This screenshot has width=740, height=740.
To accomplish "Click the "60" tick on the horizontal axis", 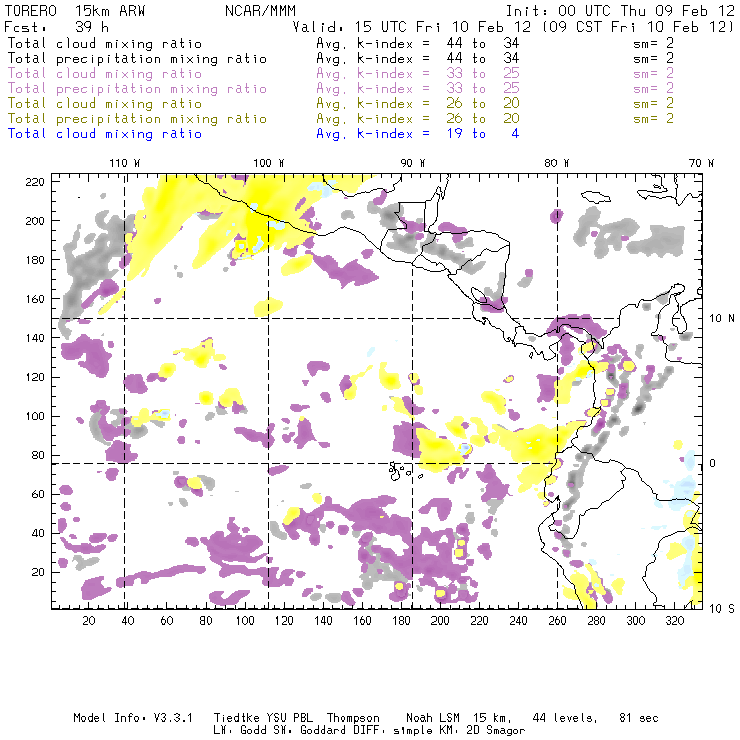I will 167,621.
